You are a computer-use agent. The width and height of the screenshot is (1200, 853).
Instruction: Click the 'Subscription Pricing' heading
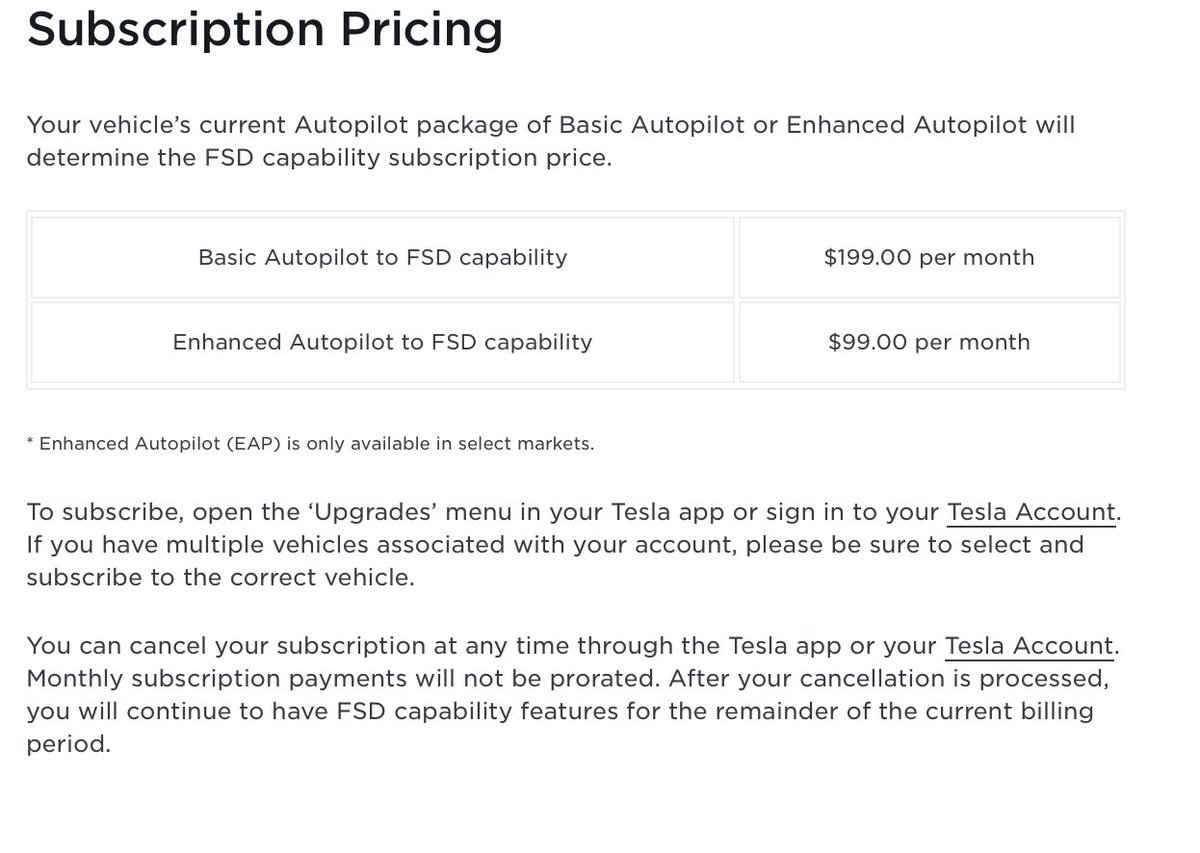pyautogui.click(x=265, y=30)
